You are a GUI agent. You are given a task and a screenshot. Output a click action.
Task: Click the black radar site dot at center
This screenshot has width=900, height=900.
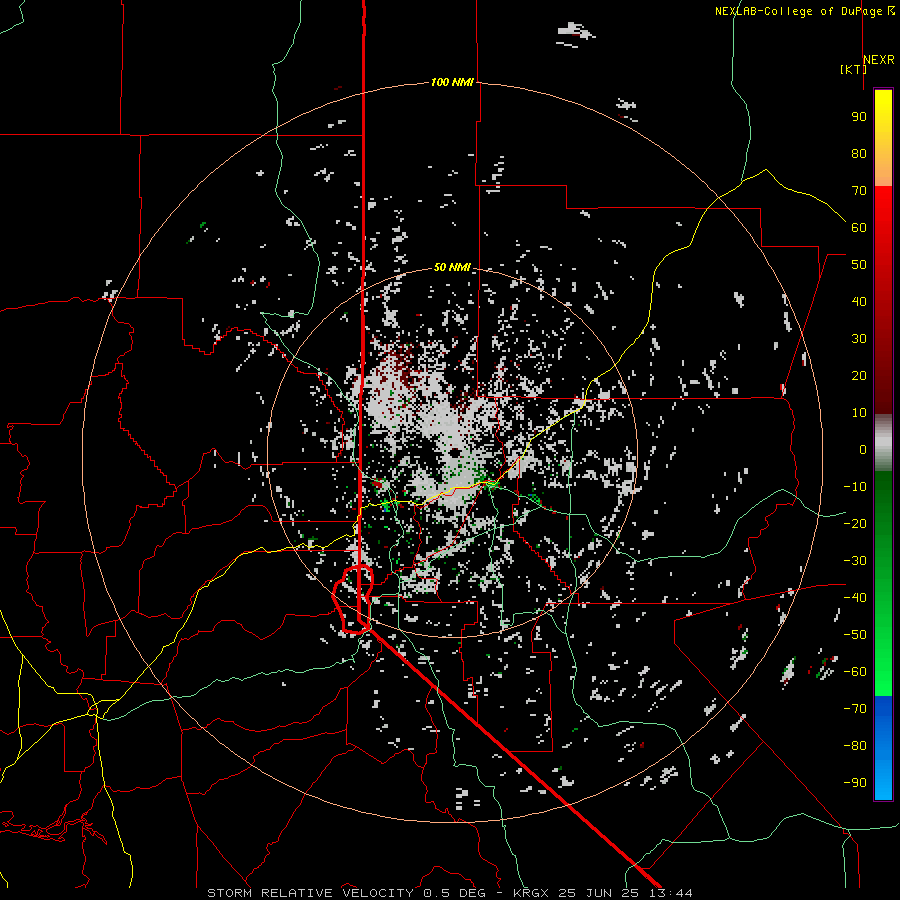455,453
